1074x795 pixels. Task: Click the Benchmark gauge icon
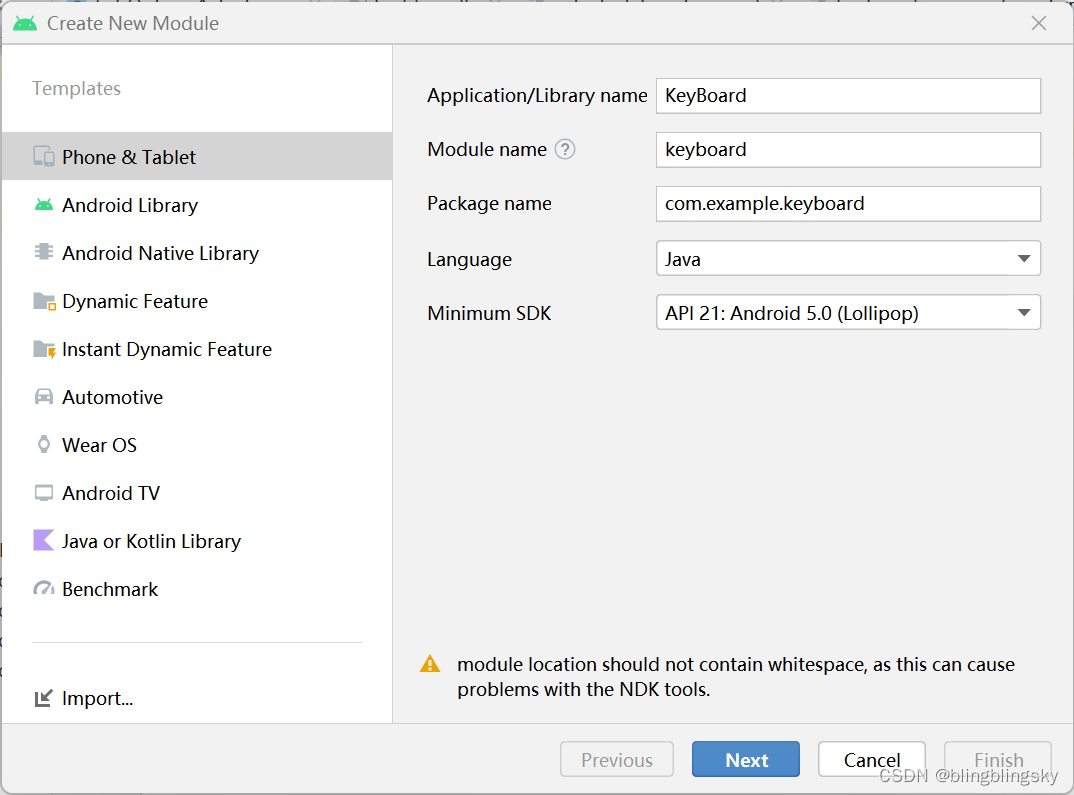tap(44, 589)
